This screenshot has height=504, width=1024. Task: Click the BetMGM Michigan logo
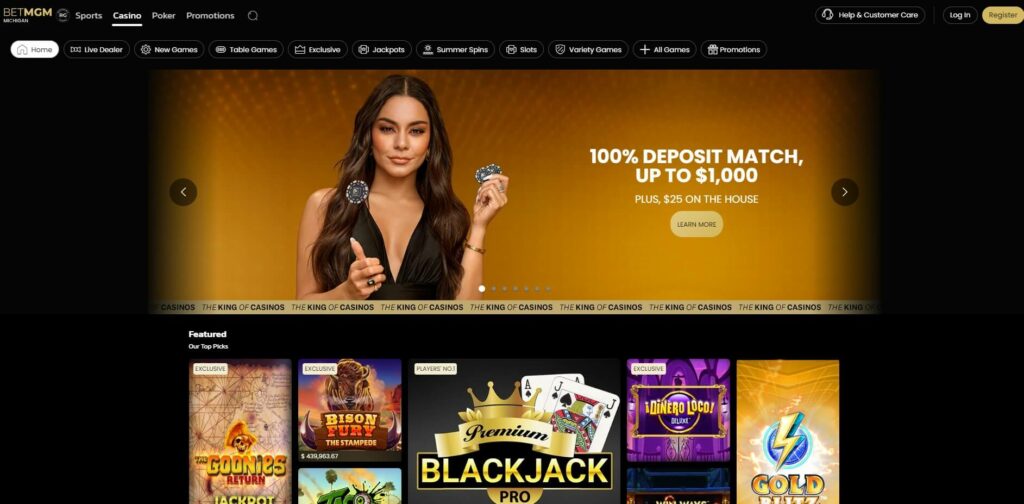[x=27, y=15]
